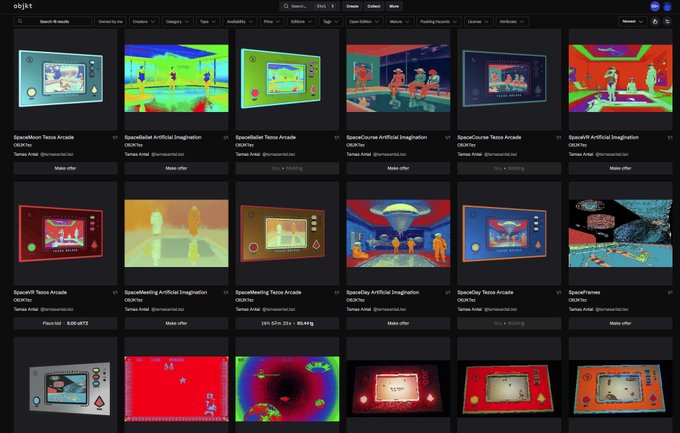680x433 pixels.
Task: Focus the top Search field
Action: tap(309, 6)
